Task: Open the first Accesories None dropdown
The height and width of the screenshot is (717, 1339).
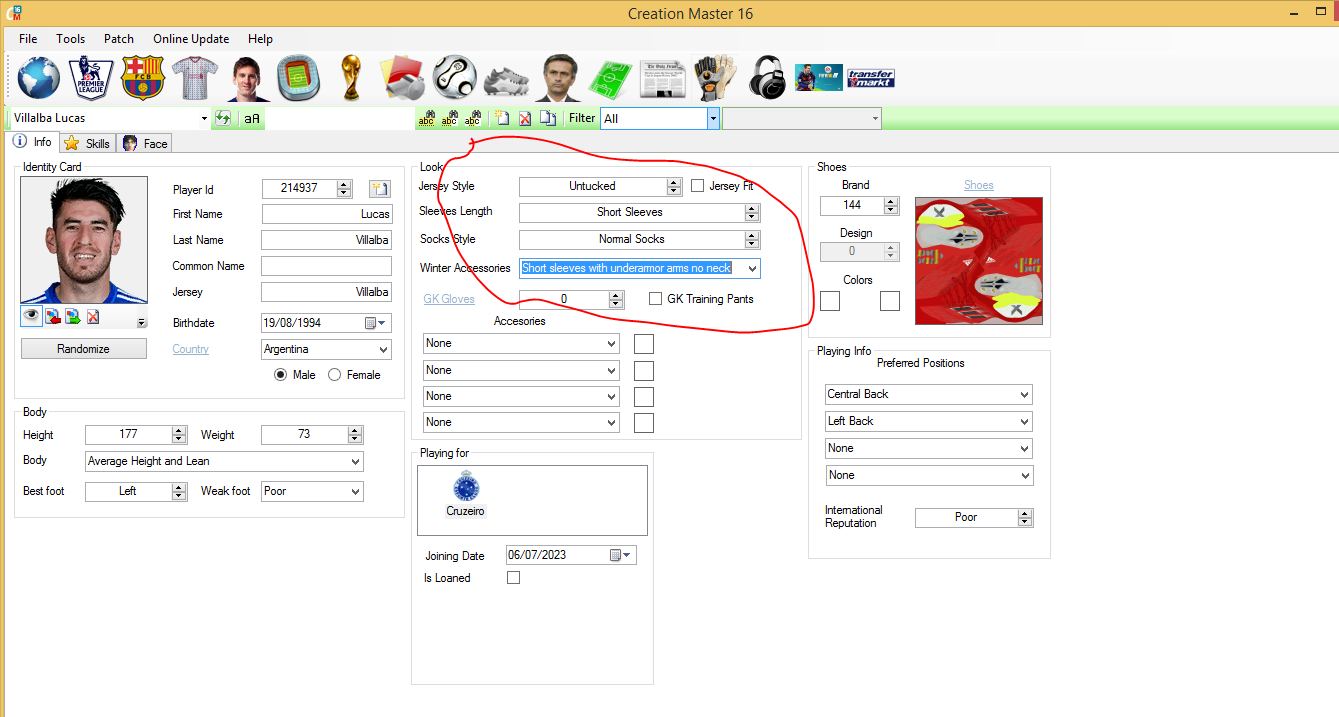Action: pos(612,343)
